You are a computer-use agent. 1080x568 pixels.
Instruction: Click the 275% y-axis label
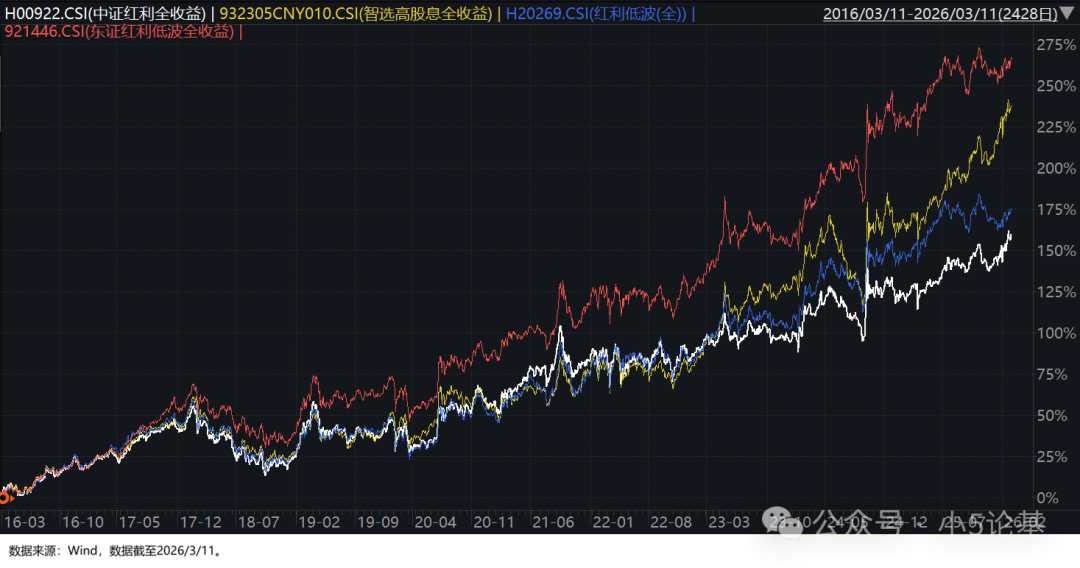pyautogui.click(x=1056, y=46)
